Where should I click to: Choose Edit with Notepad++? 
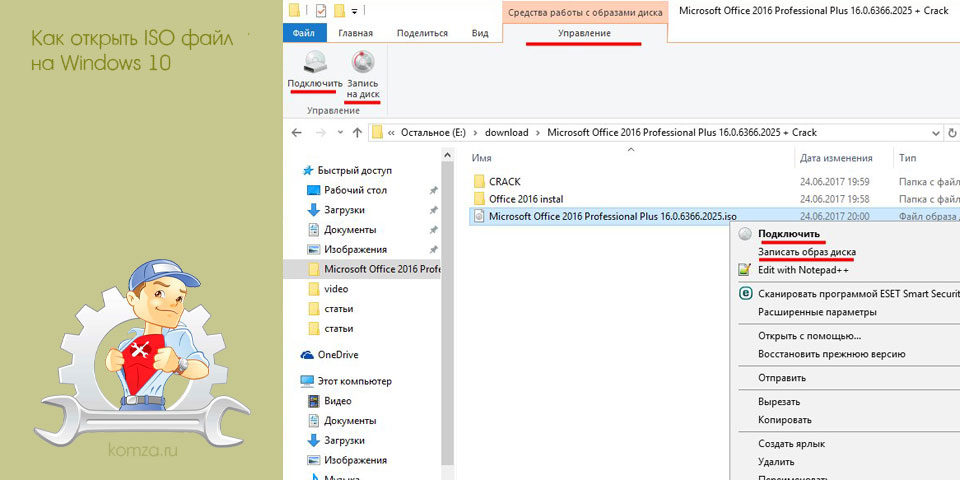pos(803,269)
